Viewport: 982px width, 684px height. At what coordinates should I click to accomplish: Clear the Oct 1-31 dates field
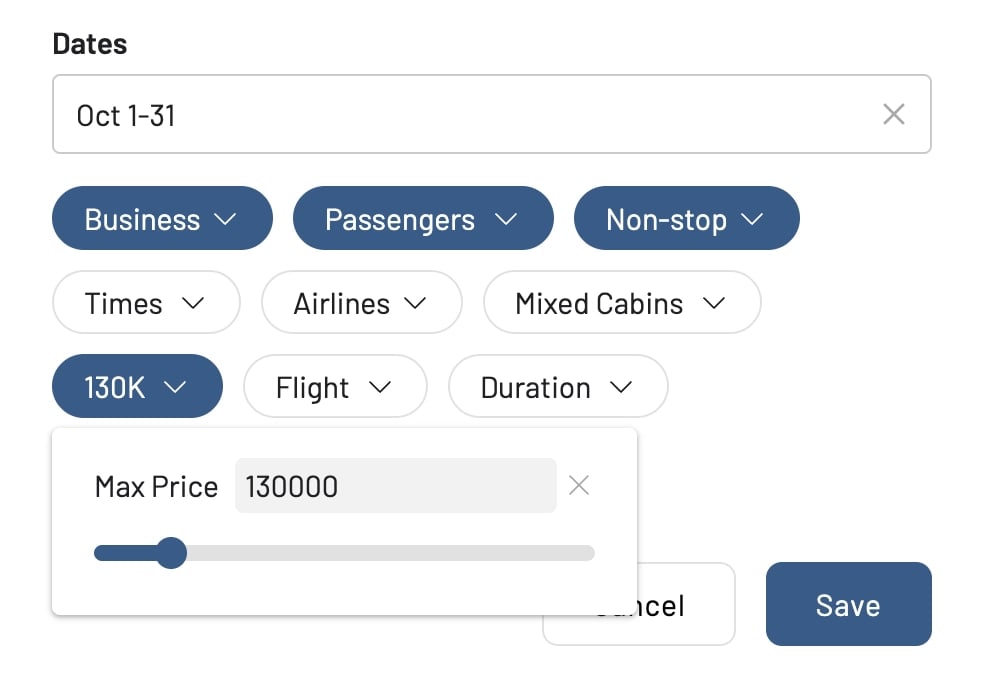tap(893, 114)
